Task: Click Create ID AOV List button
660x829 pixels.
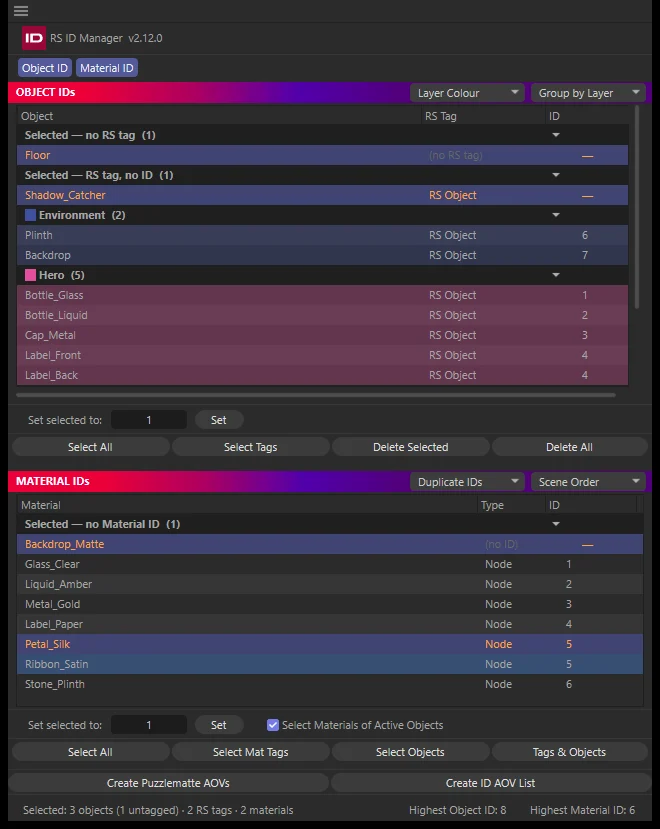Action: click(490, 783)
